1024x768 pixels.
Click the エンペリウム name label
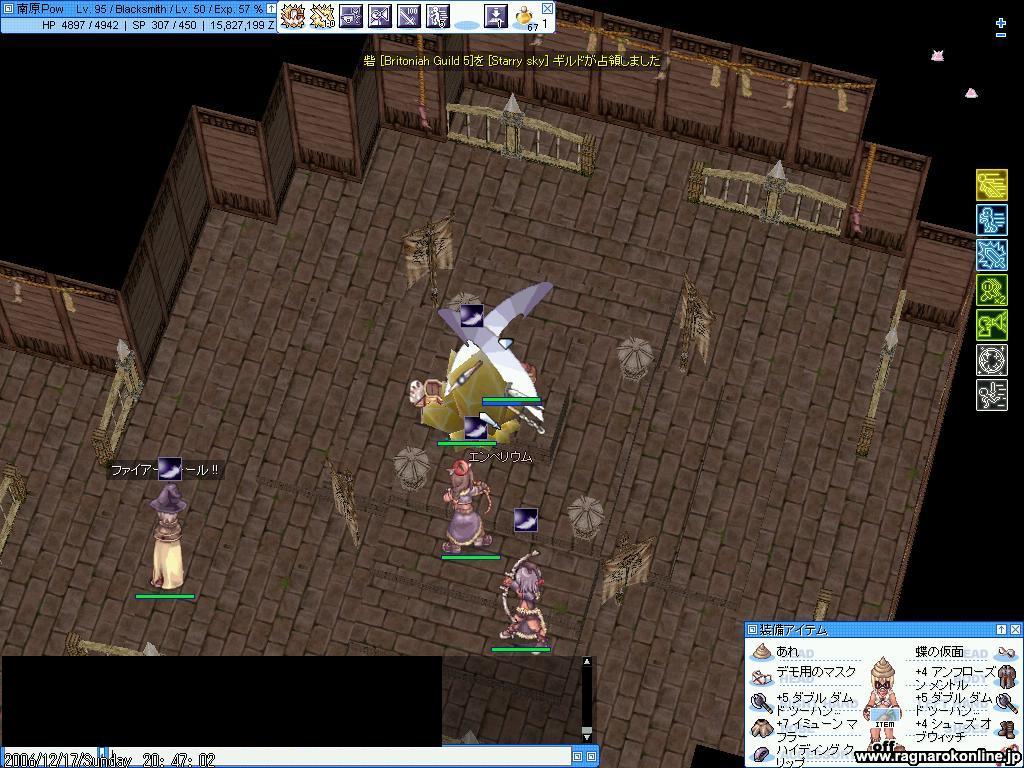(x=501, y=457)
